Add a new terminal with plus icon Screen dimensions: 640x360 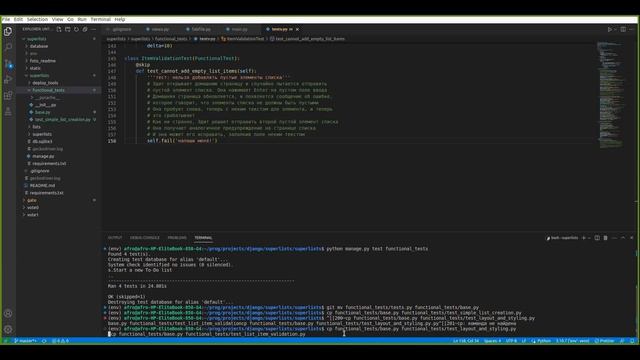click(584, 238)
